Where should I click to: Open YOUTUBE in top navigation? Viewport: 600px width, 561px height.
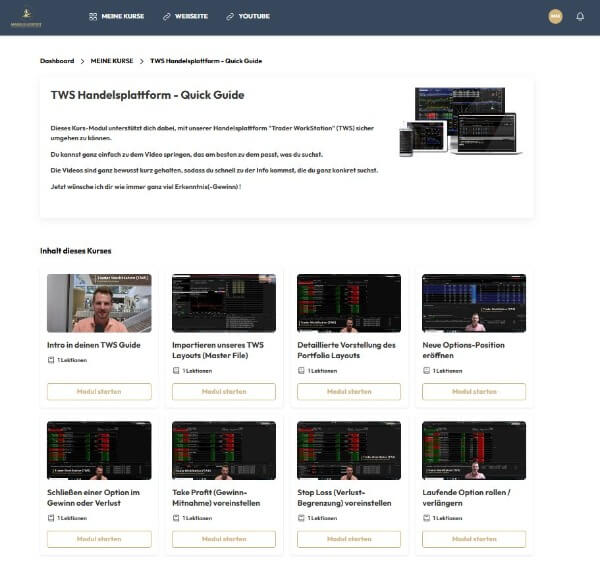pos(254,17)
